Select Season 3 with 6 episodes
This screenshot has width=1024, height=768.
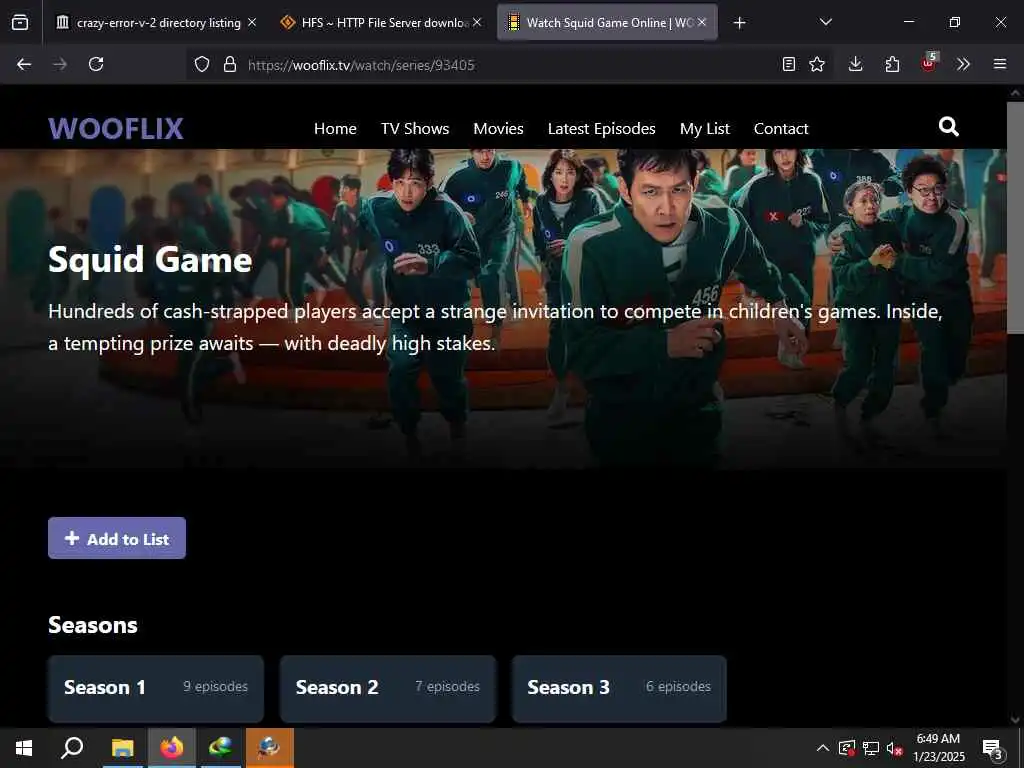619,688
